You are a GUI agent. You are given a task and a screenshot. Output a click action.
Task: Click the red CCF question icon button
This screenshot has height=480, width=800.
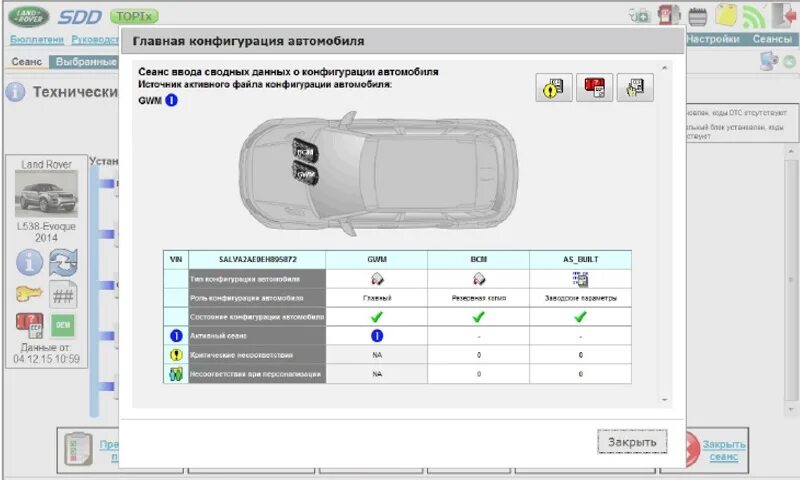point(594,88)
